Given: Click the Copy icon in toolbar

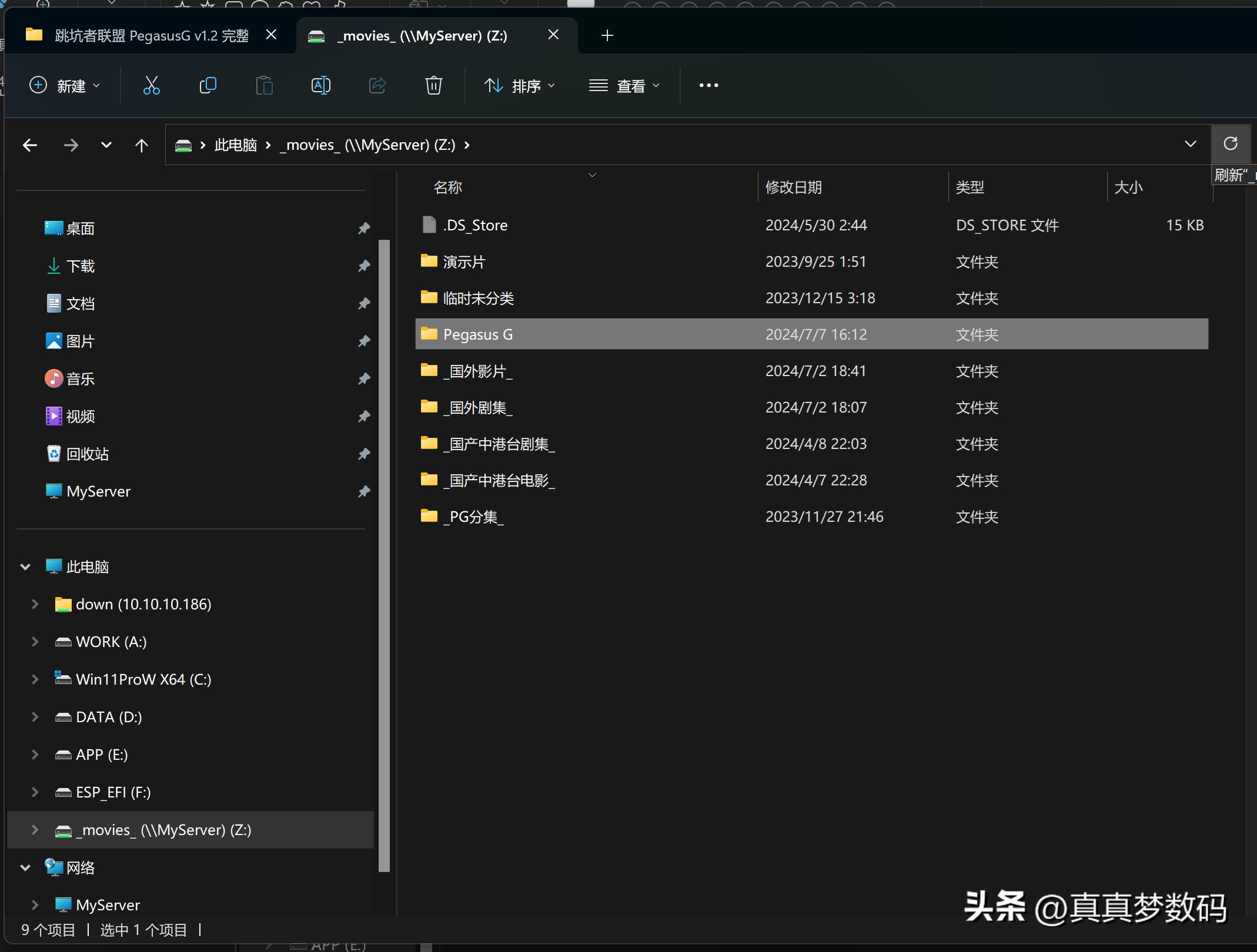Looking at the screenshot, I should click(x=208, y=86).
